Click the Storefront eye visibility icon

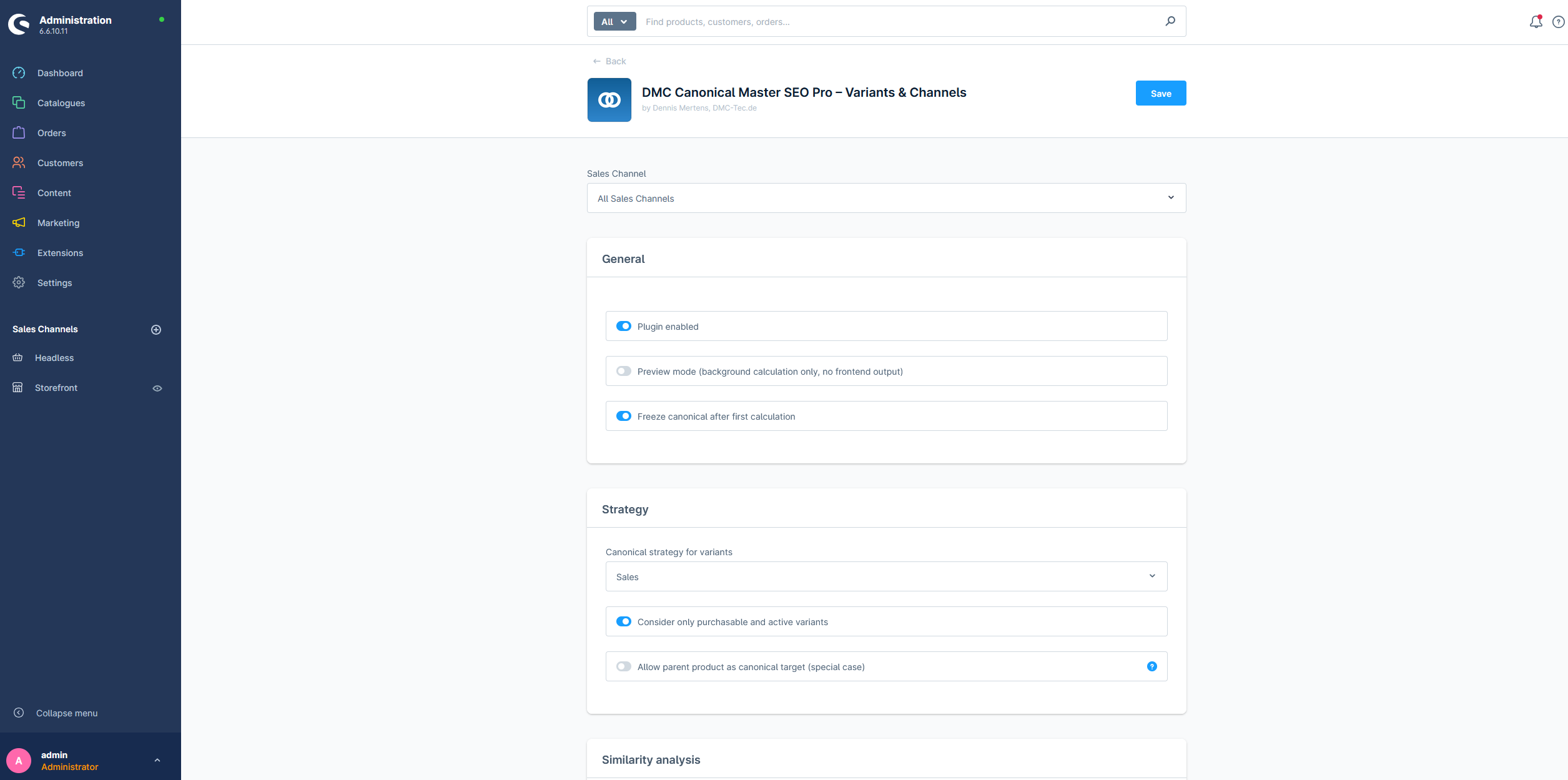pyautogui.click(x=157, y=388)
